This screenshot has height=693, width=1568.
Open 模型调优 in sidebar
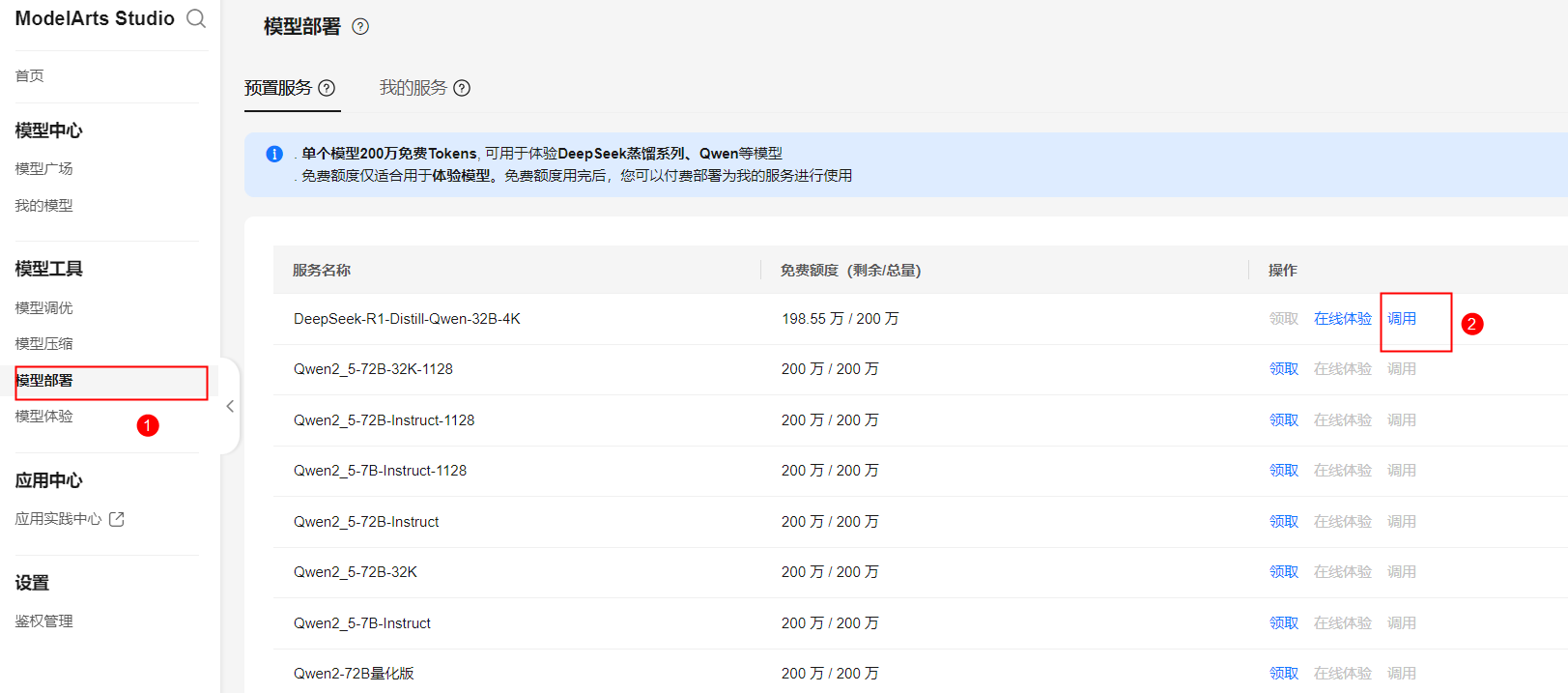pos(43,307)
